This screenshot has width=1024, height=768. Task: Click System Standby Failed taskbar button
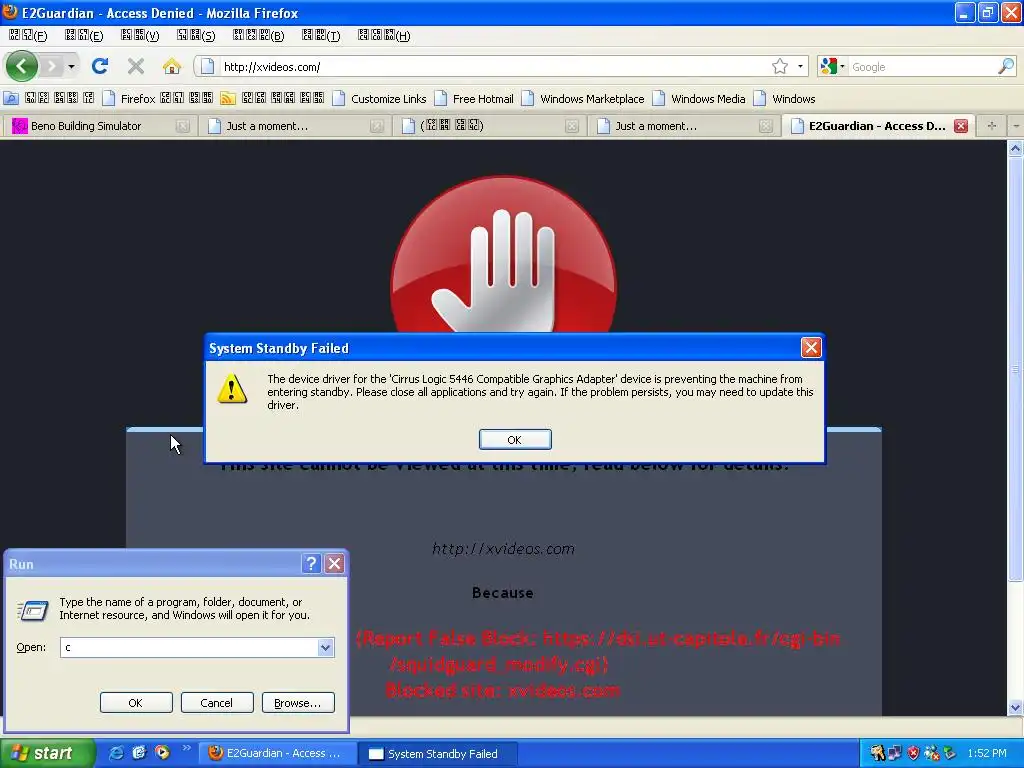tap(438, 754)
